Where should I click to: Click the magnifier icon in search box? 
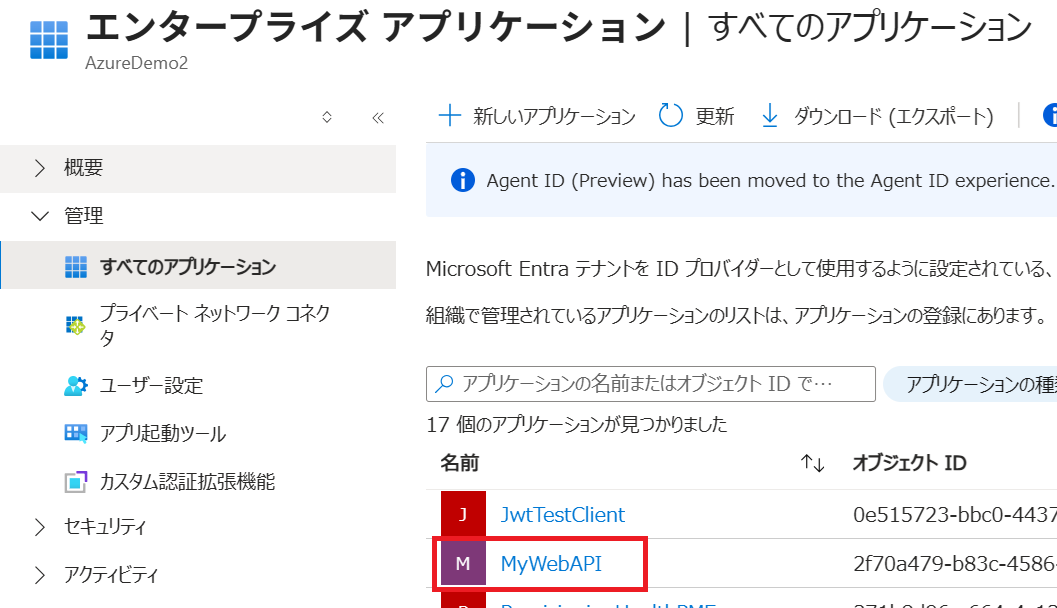pos(444,384)
